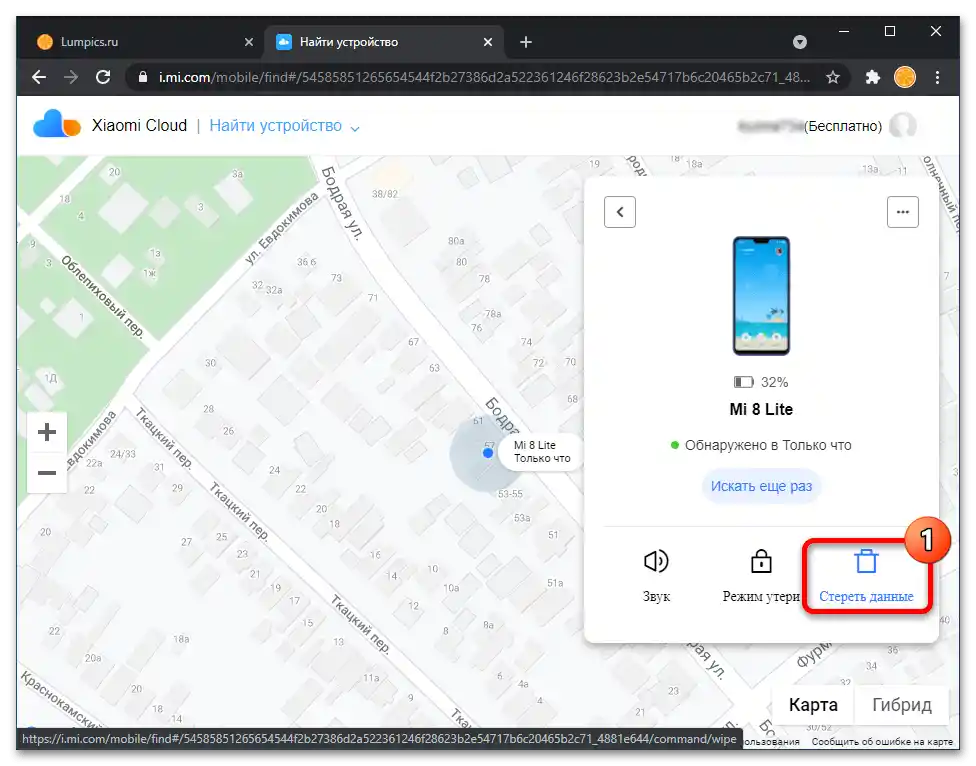Click the Mi 8 Lite phone image
Screen dimensions: 976x766
[761, 296]
